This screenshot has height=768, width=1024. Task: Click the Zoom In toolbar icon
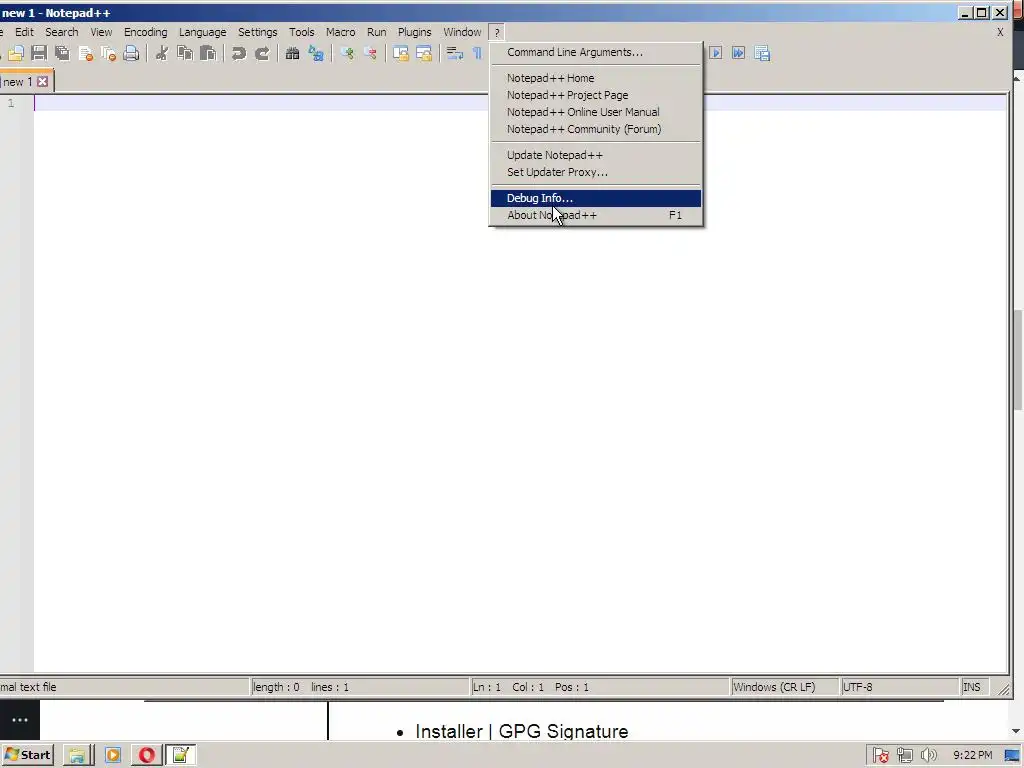pos(347,54)
